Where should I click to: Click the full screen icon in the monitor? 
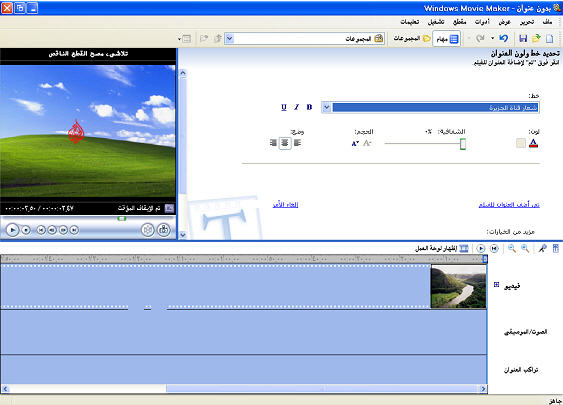click(169, 208)
